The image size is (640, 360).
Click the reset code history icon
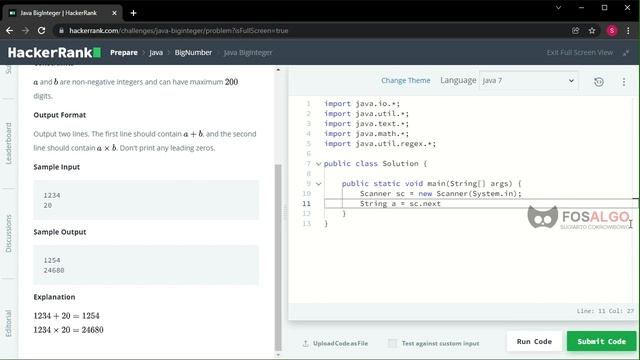click(x=598, y=82)
